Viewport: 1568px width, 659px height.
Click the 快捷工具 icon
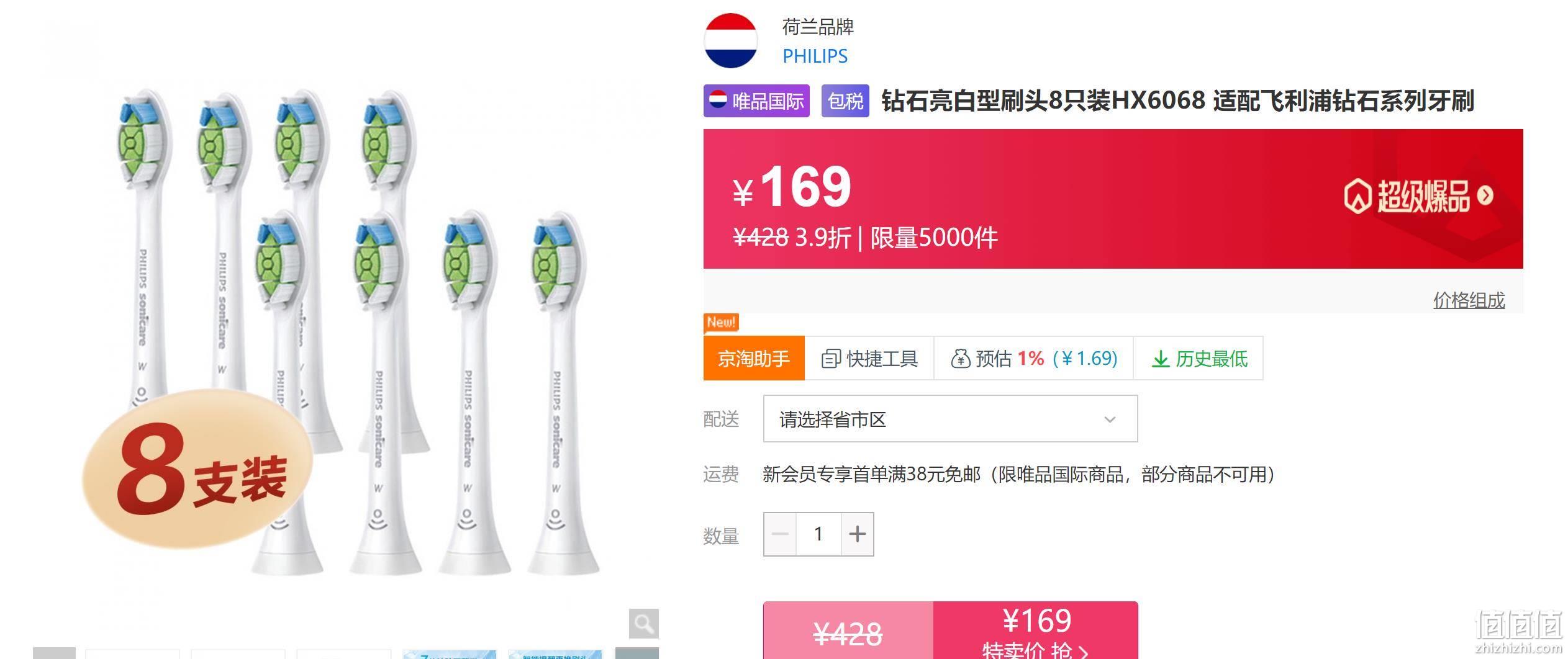831,359
